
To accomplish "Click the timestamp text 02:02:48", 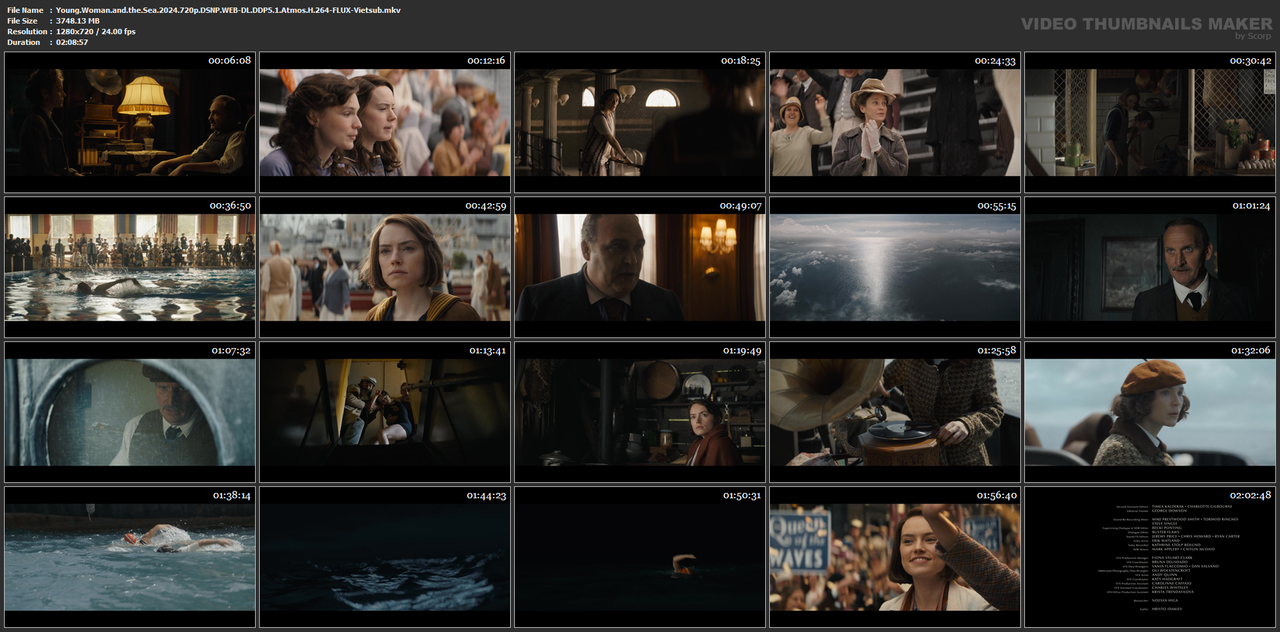I will tap(1250, 496).
